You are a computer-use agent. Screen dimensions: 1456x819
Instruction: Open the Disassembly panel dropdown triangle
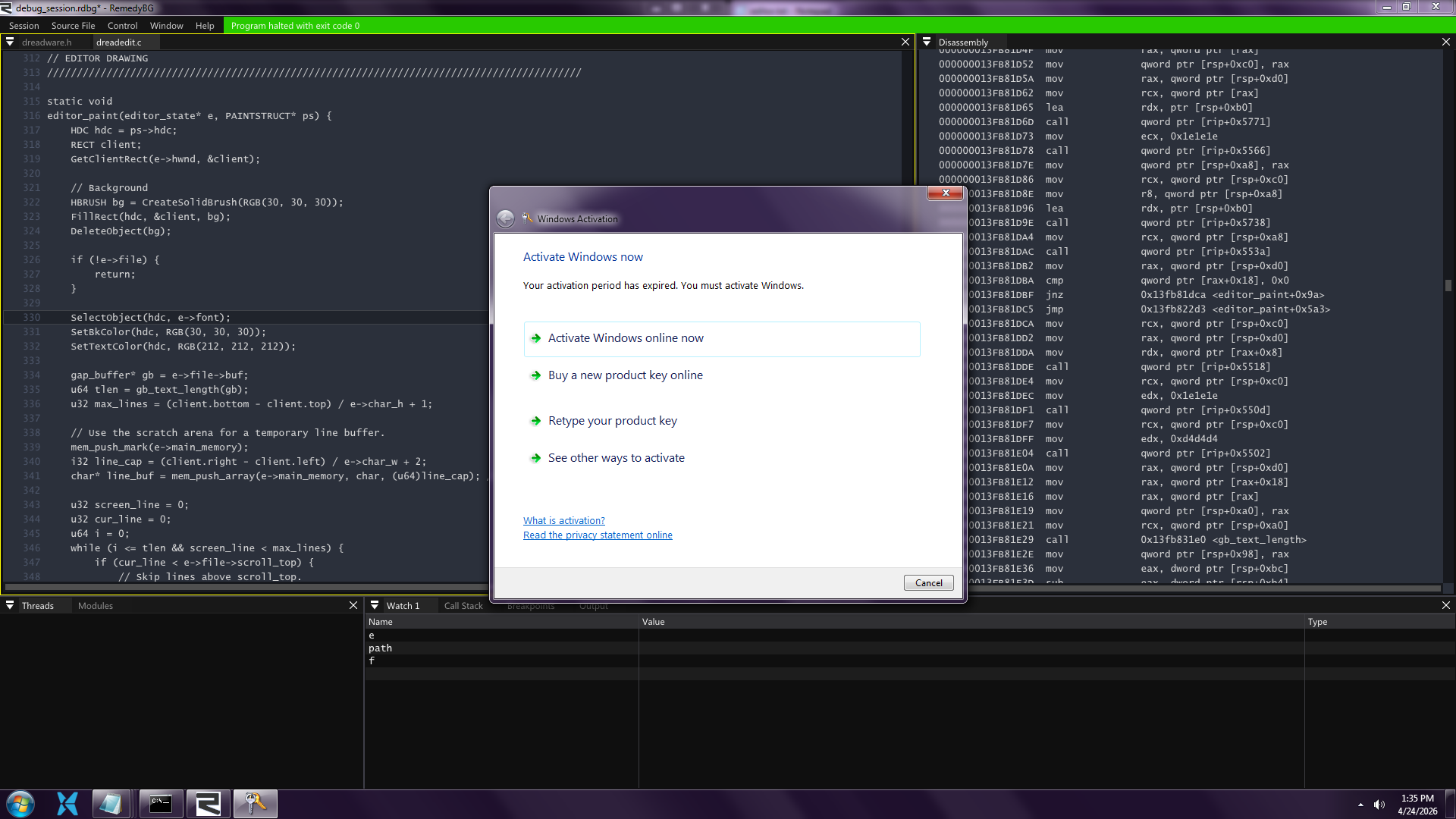click(x=927, y=42)
